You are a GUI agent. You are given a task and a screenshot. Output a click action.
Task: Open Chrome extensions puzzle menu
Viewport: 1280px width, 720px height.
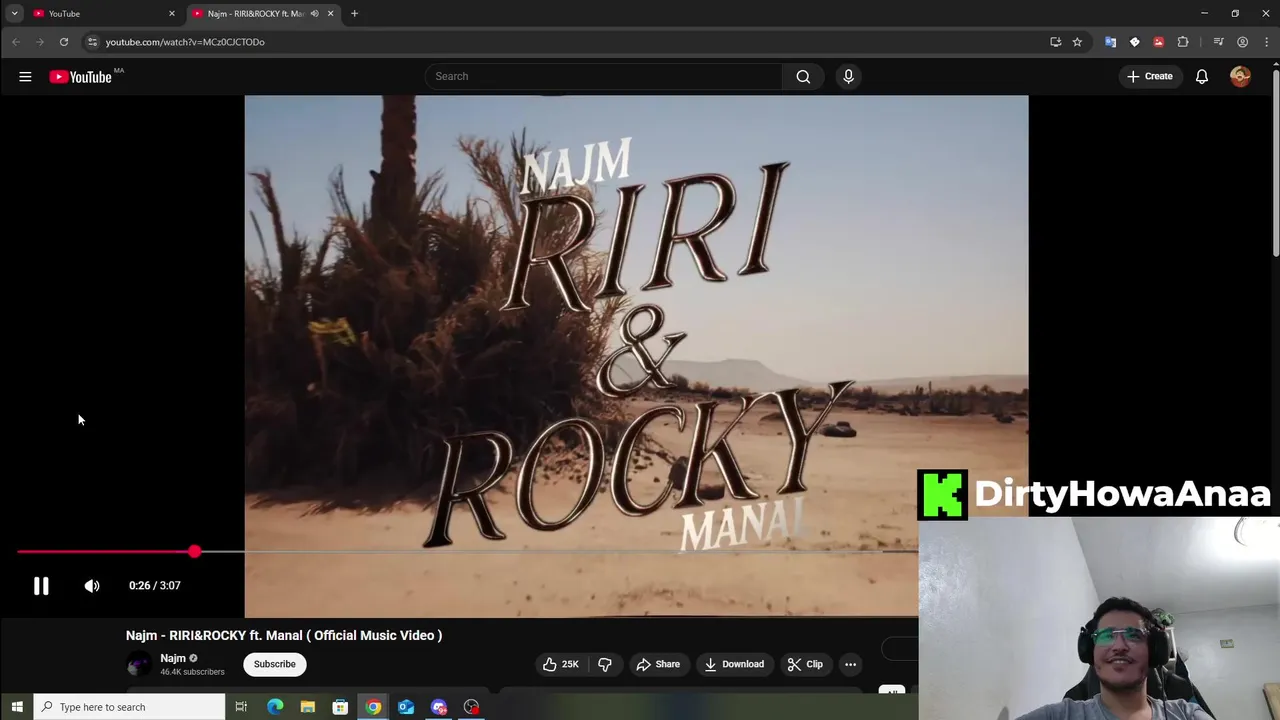point(1183,42)
